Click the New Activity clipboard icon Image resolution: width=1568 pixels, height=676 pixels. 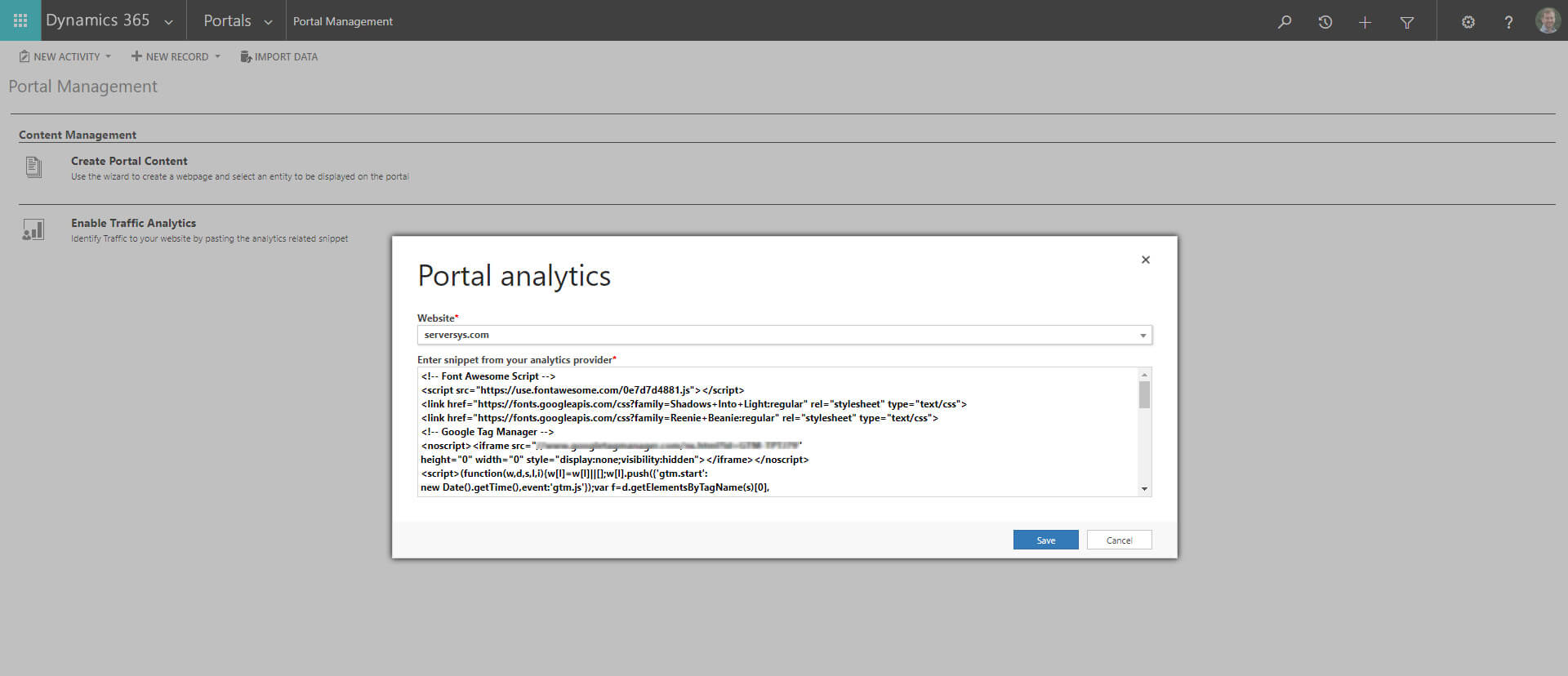(x=24, y=56)
